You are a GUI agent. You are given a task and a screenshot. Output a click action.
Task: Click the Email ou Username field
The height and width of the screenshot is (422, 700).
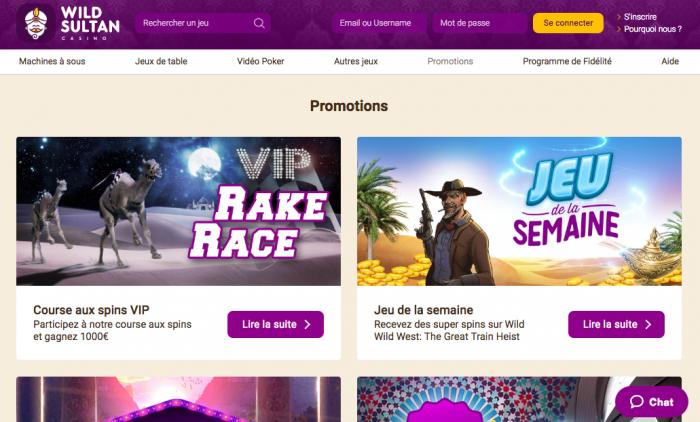(377, 23)
